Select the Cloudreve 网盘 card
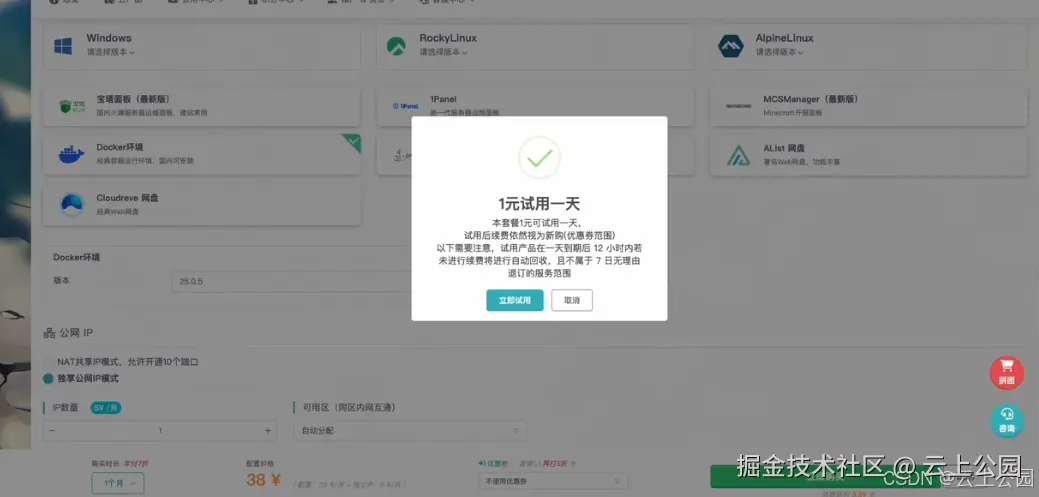The width and height of the screenshot is (1039, 497). (202, 205)
